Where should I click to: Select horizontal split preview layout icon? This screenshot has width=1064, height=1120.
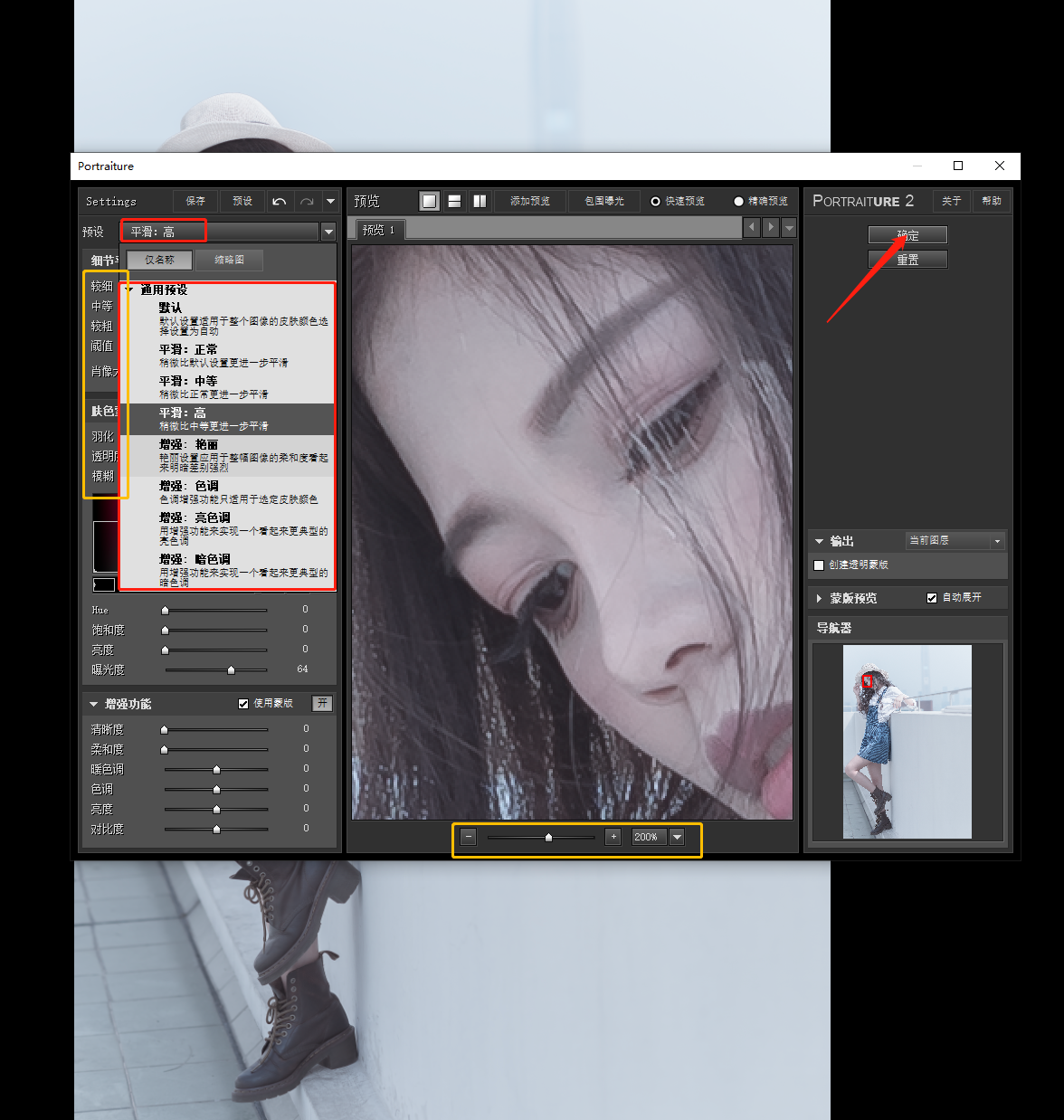(455, 201)
